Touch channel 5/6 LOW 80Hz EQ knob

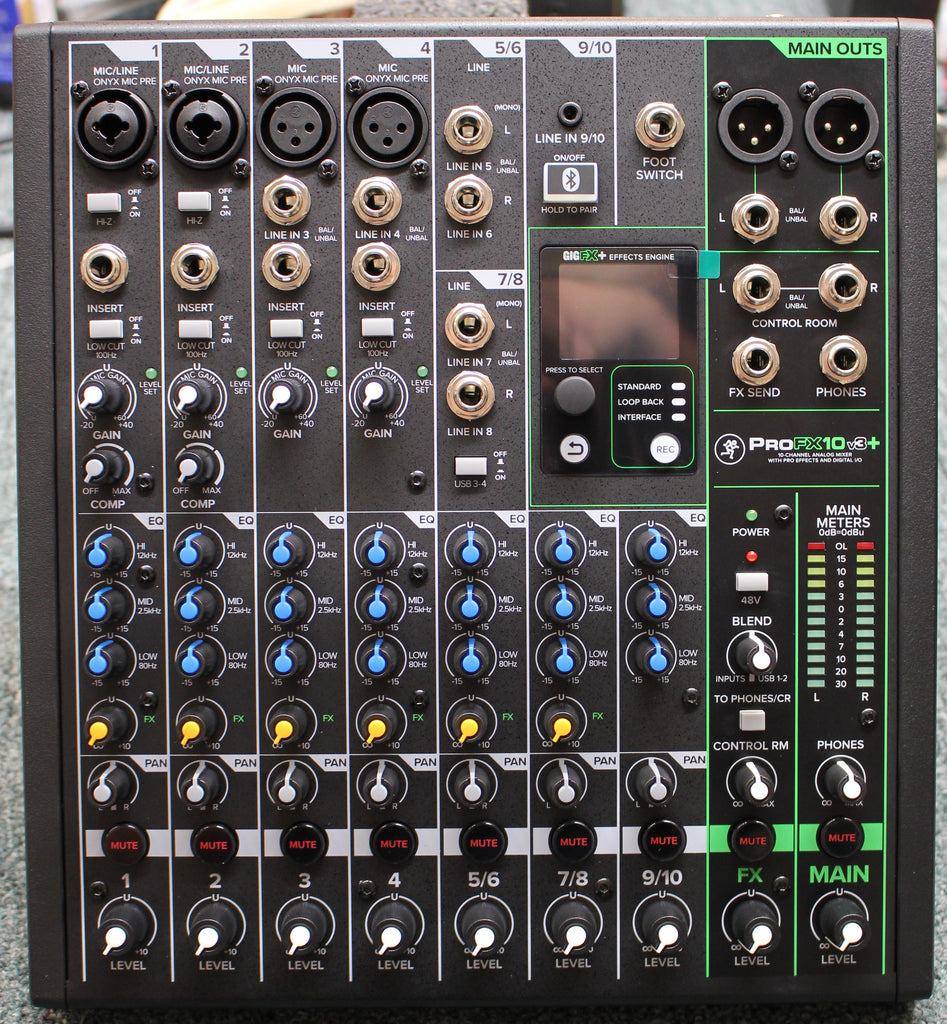click(x=470, y=658)
